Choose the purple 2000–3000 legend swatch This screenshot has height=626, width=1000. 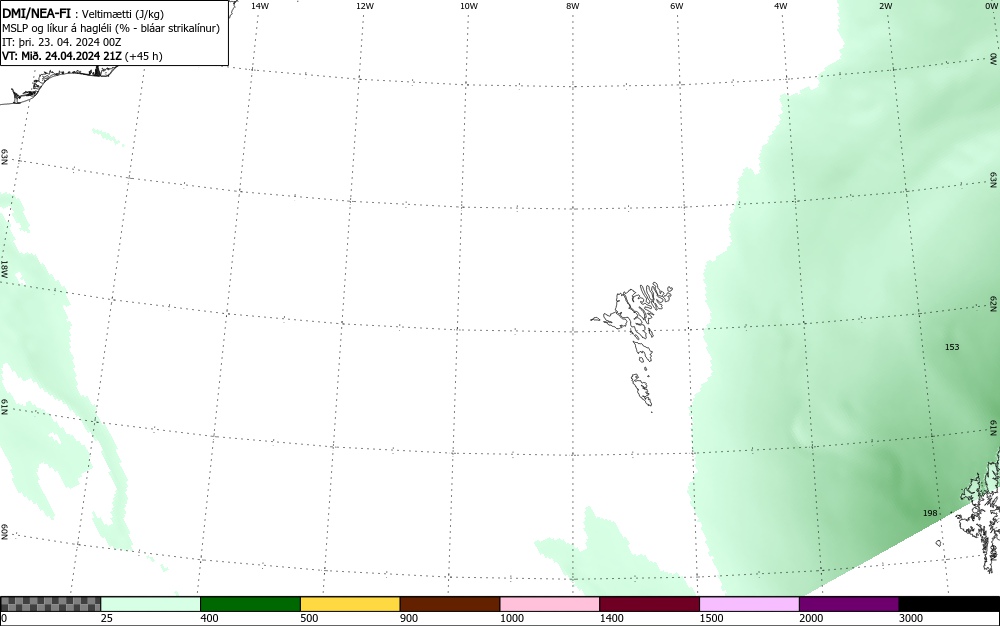click(x=849, y=604)
